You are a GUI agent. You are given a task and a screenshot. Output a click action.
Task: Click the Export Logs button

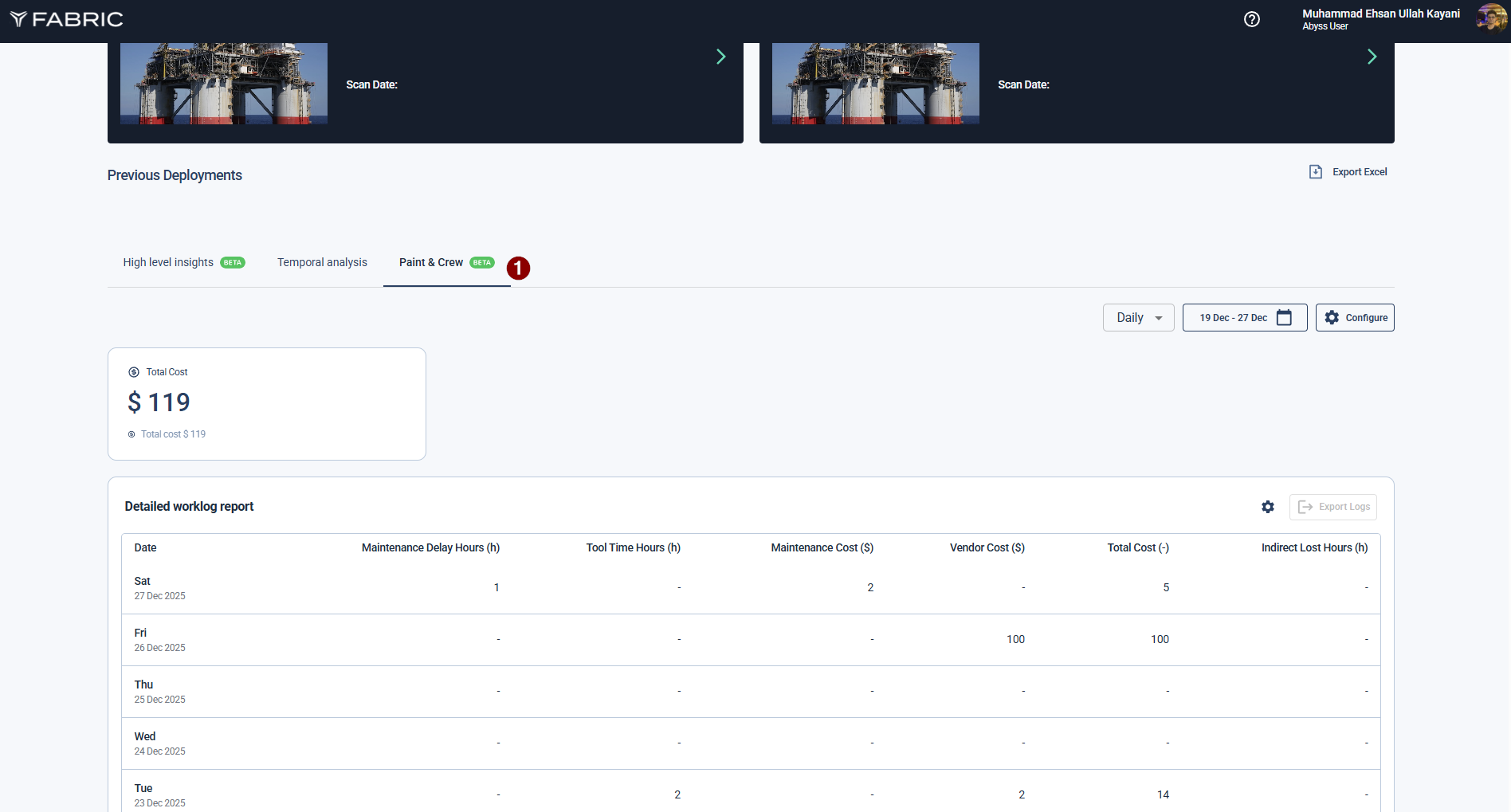[x=1333, y=507]
